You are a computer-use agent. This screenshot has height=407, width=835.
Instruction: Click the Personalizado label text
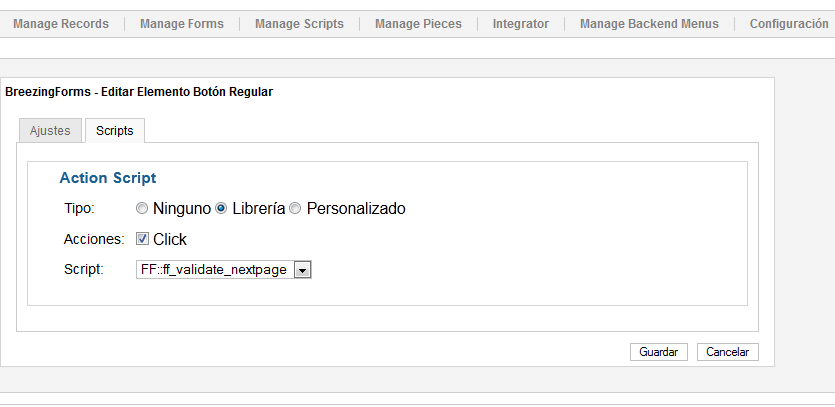pyautogui.click(x=356, y=208)
